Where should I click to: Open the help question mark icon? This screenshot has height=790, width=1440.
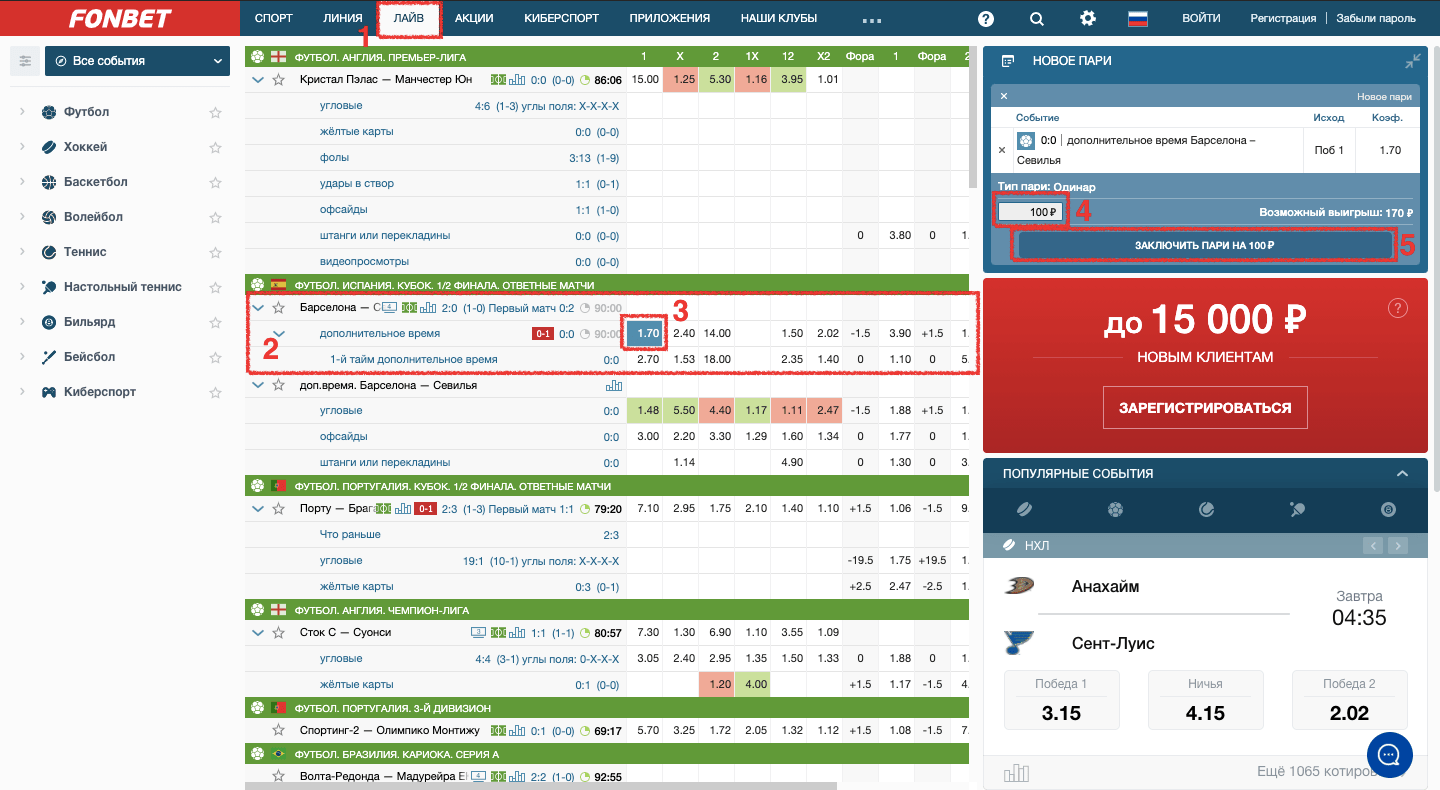click(986, 18)
